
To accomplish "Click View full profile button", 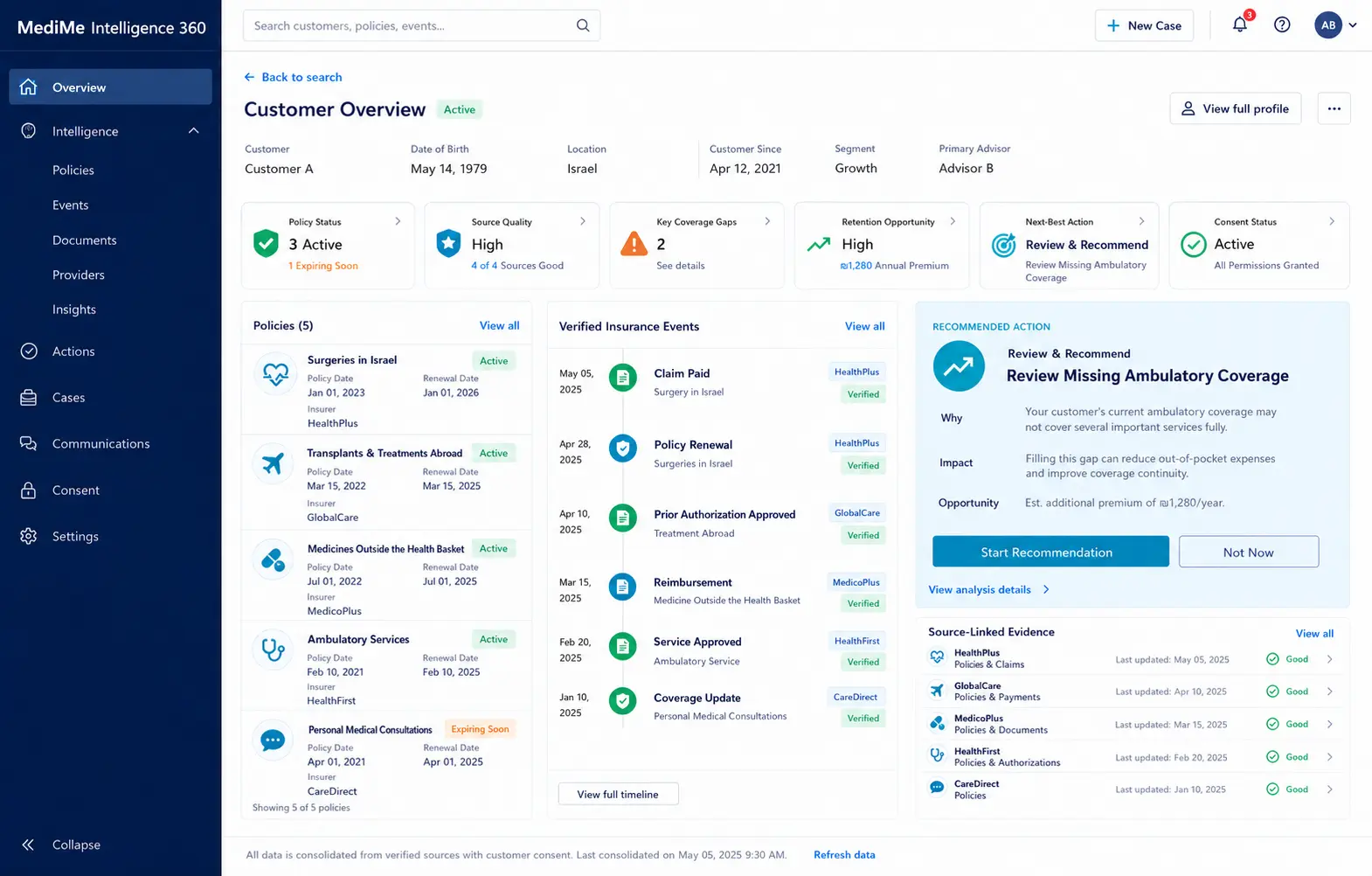I will point(1235,108).
